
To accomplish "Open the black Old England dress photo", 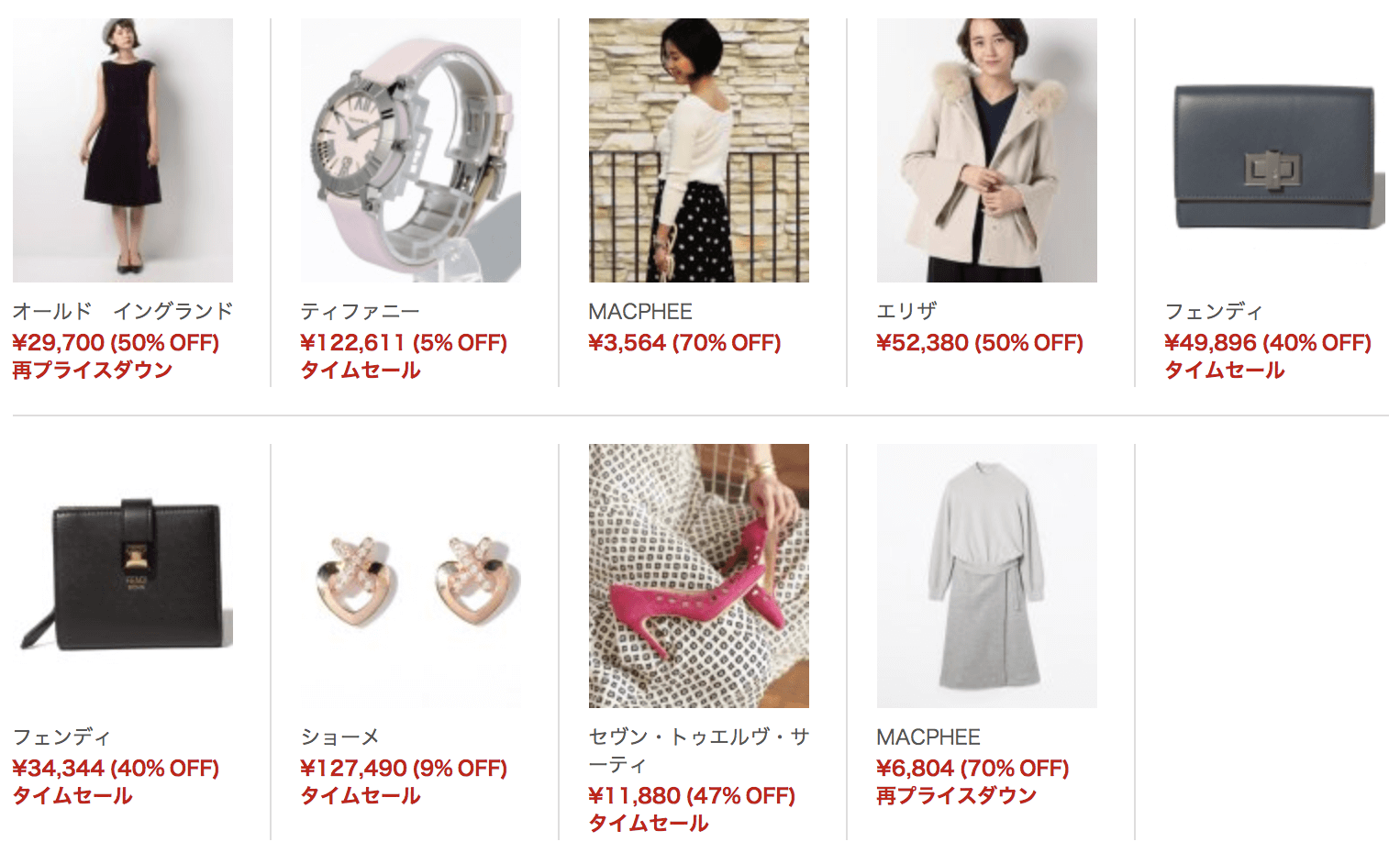I will click(123, 150).
